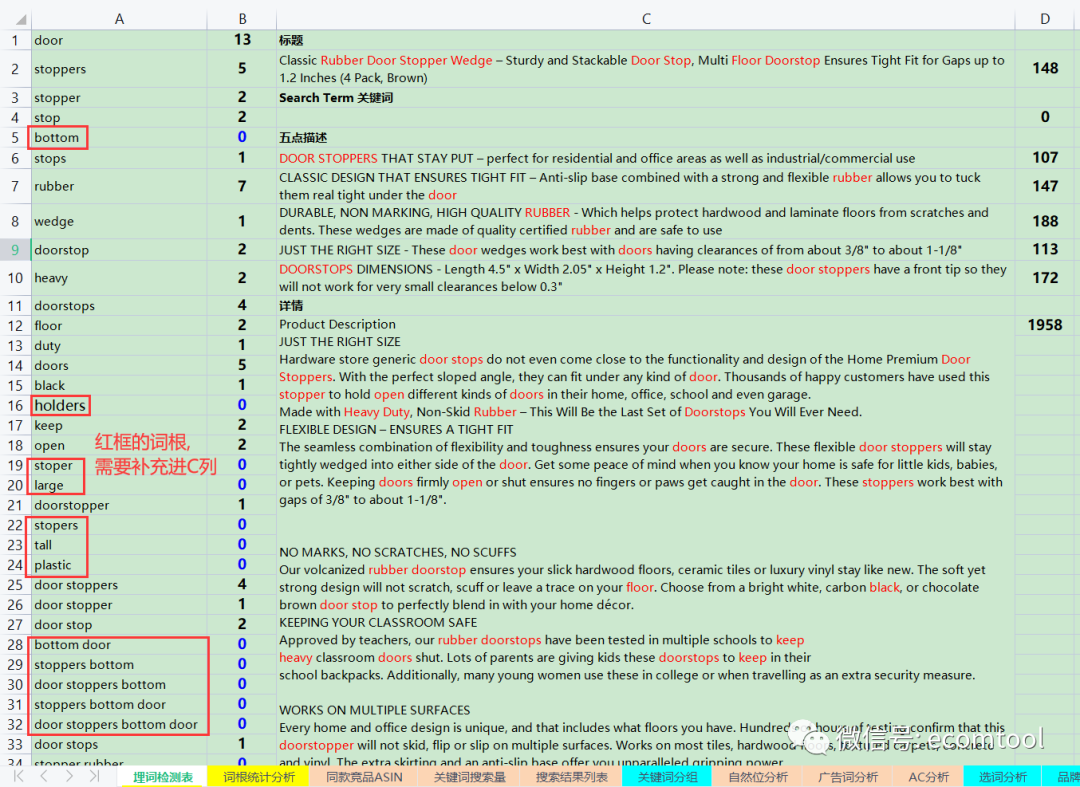The width and height of the screenshot is (1080, 787).
Task: Select the 详情 heading cell
Action: click(645, 305)
